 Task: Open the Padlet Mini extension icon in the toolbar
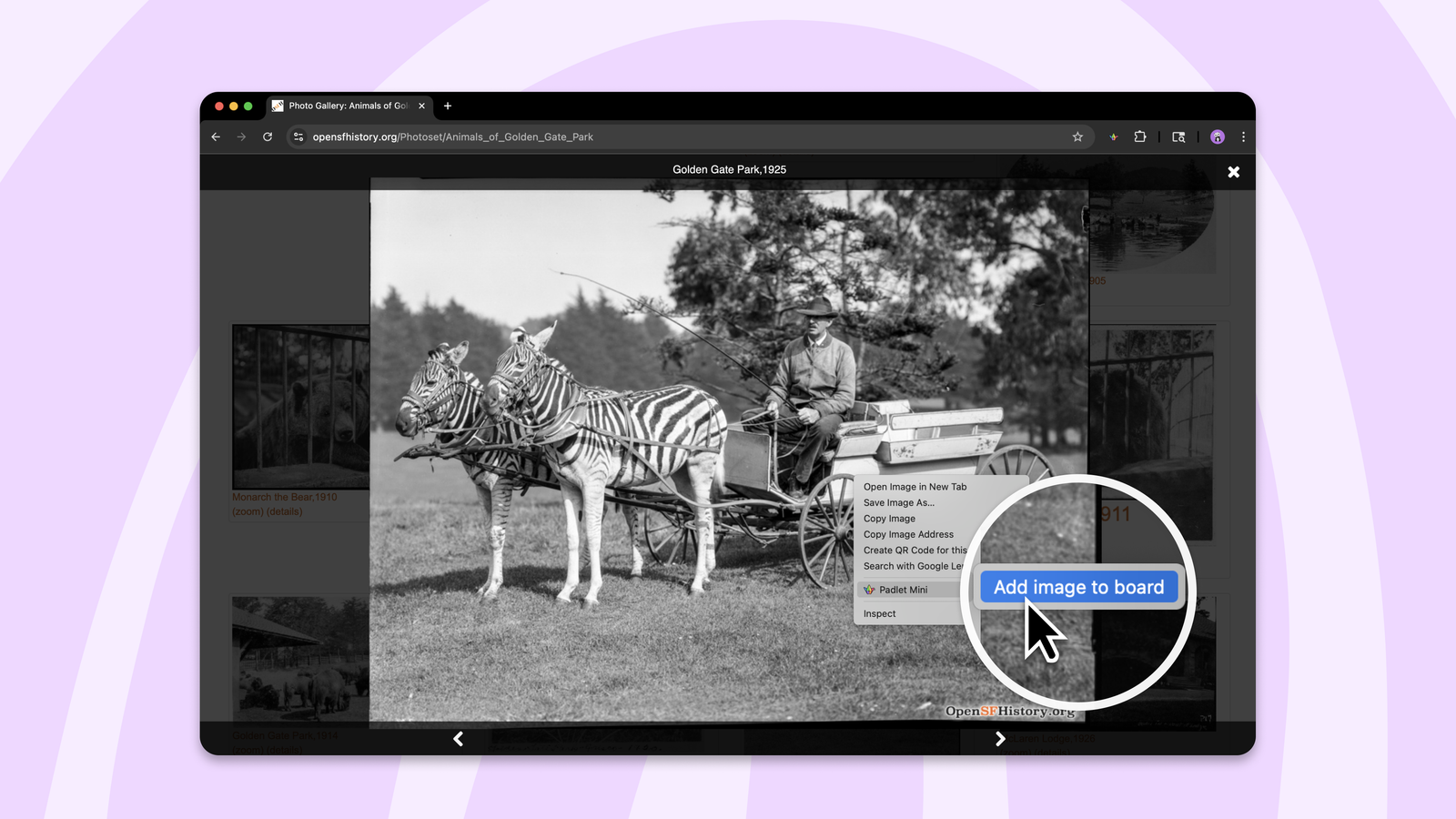[x=1113, y=137]
